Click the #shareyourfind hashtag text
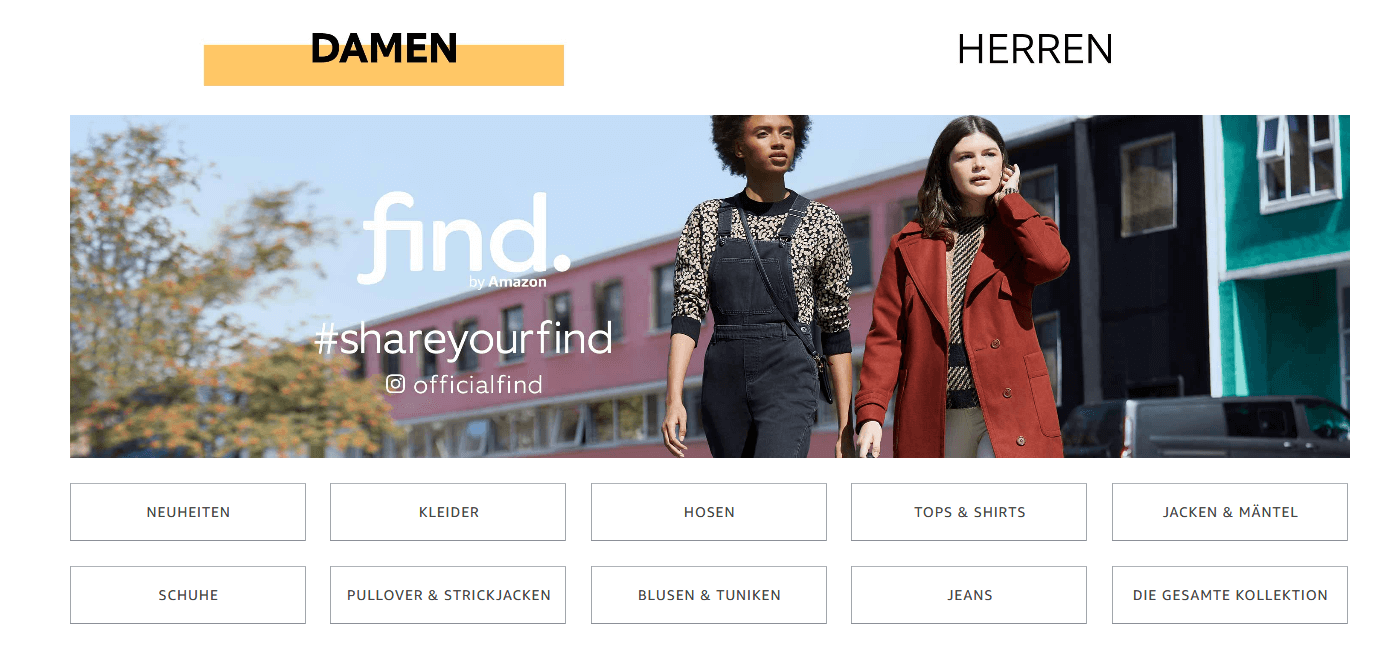 coord(463,340)
